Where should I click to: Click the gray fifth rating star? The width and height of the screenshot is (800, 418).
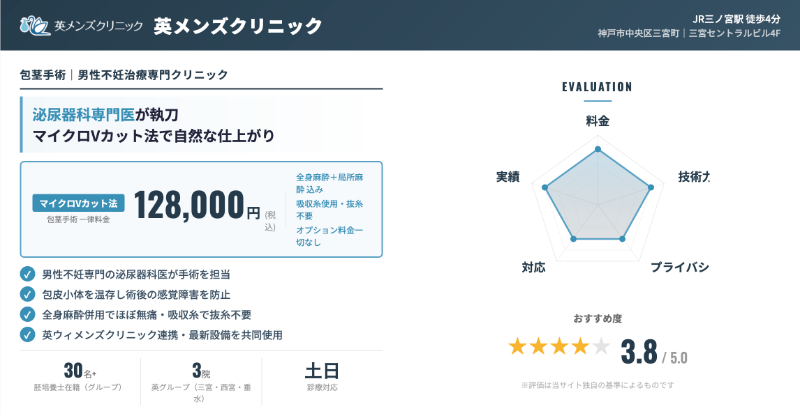pyautogui.click(x=601, y=347)
